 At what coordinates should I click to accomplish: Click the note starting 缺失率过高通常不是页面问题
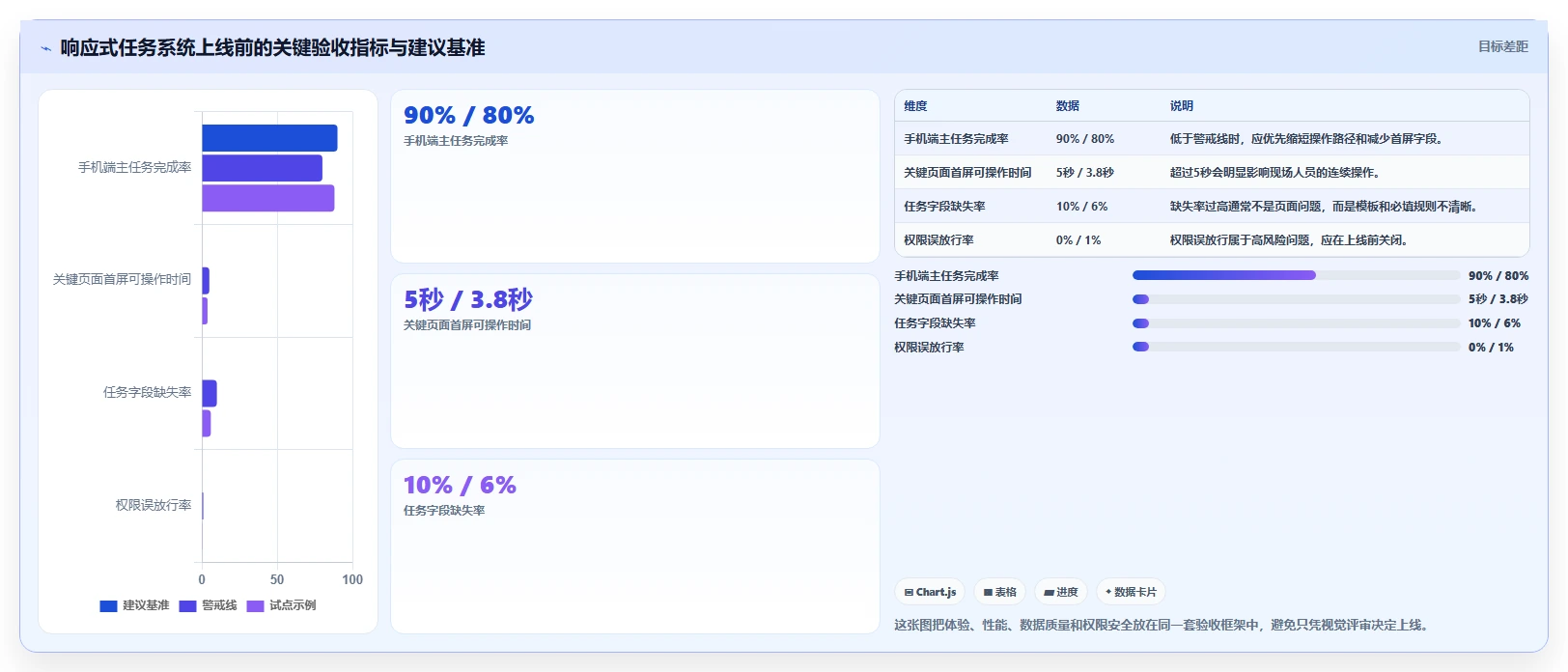click(1326, 207)
